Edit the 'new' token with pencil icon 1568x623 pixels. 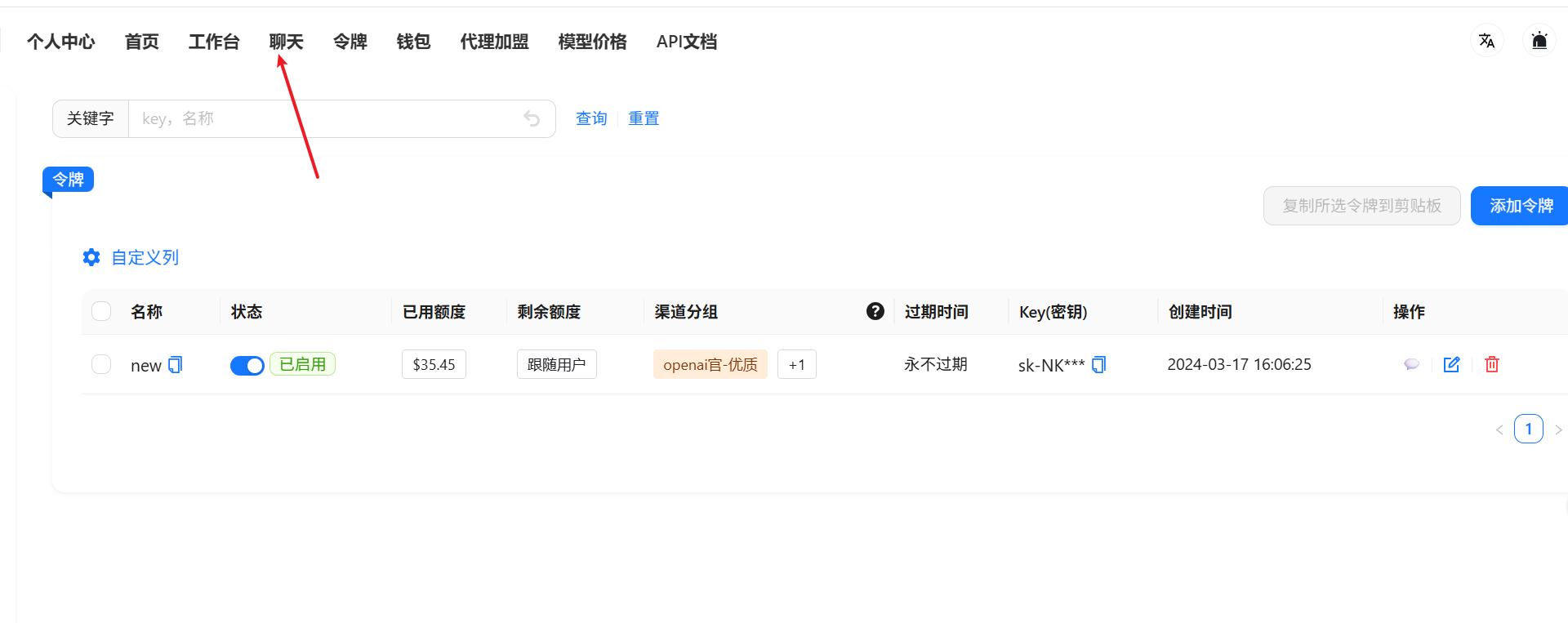[1451, 364]
